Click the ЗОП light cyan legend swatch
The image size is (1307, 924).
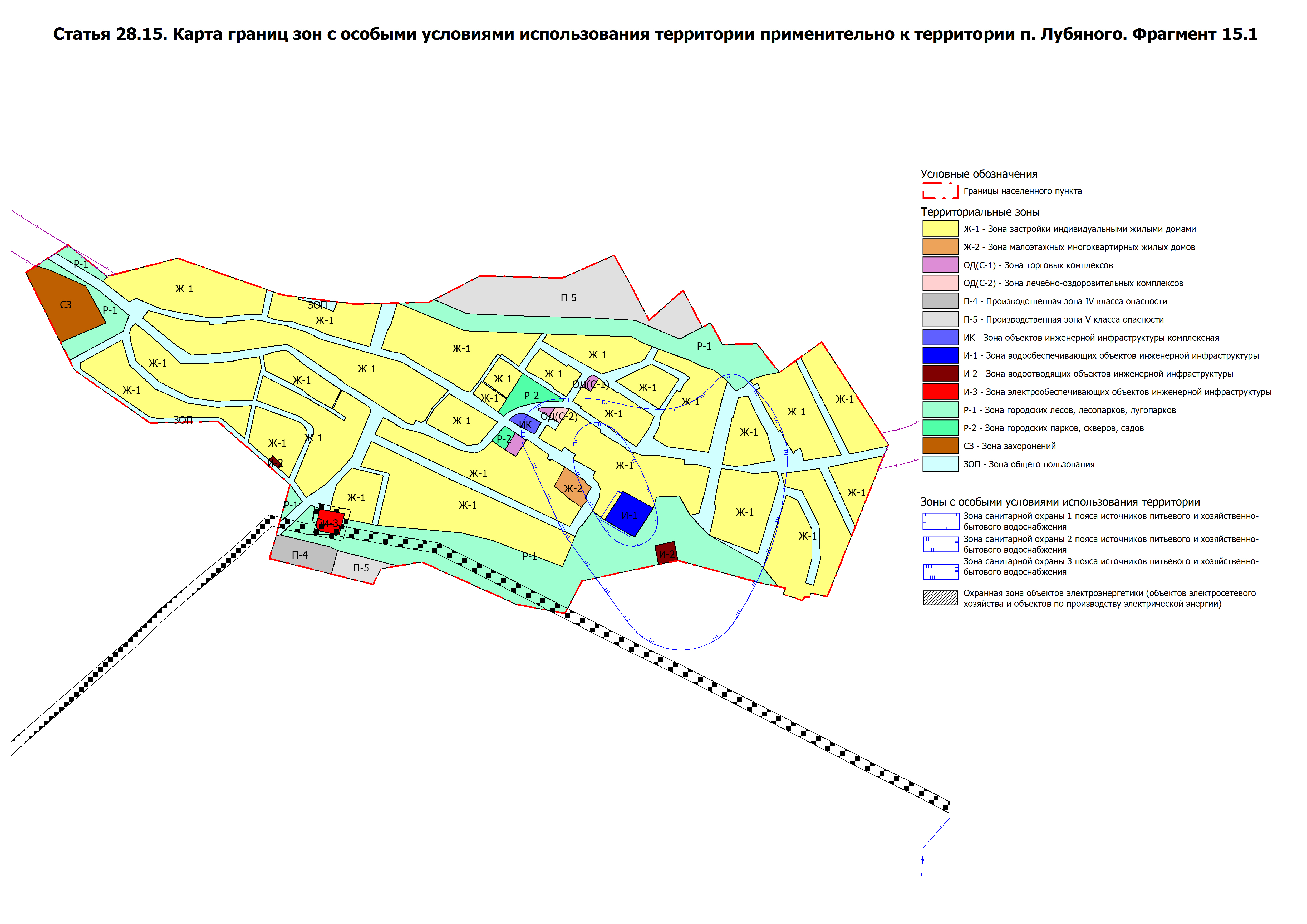point(940,464)
